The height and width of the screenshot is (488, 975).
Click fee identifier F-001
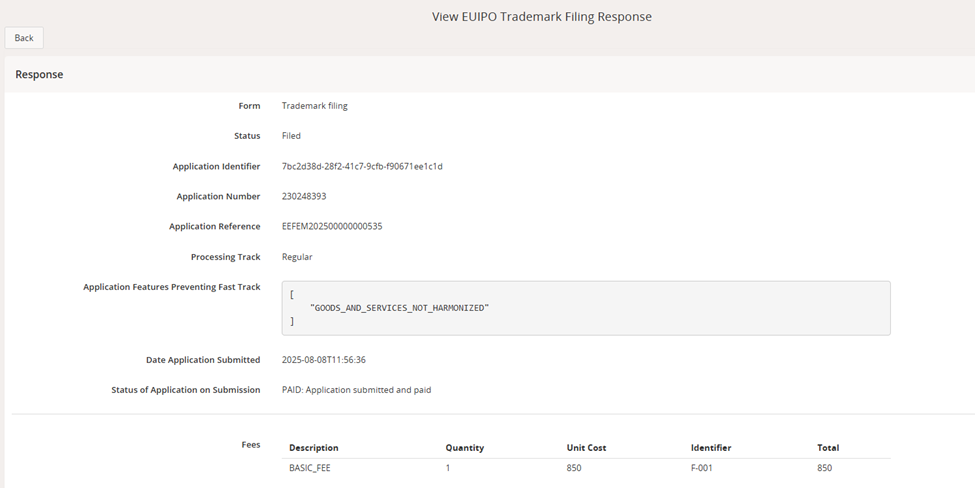[x=701, y=468]
